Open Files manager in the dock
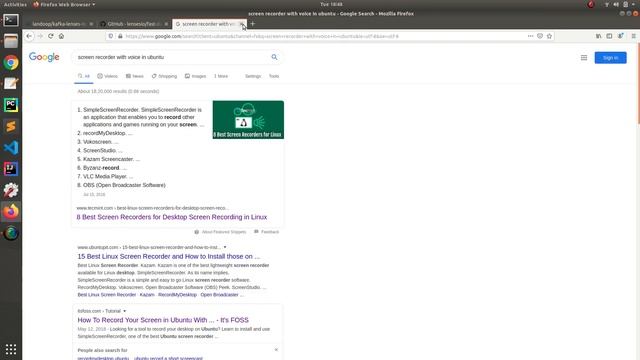Screen dimensions: 640x360 coord(11,41)
